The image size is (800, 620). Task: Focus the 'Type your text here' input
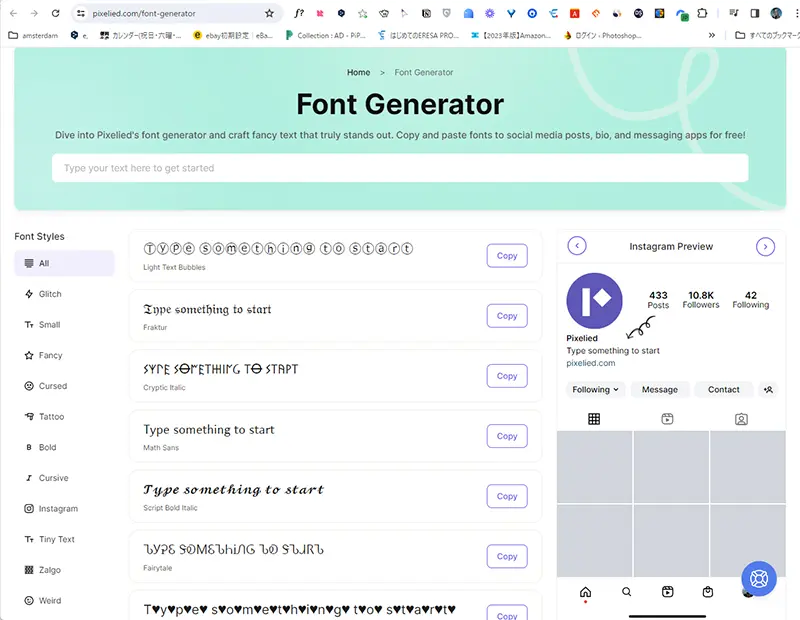(400, 168)
